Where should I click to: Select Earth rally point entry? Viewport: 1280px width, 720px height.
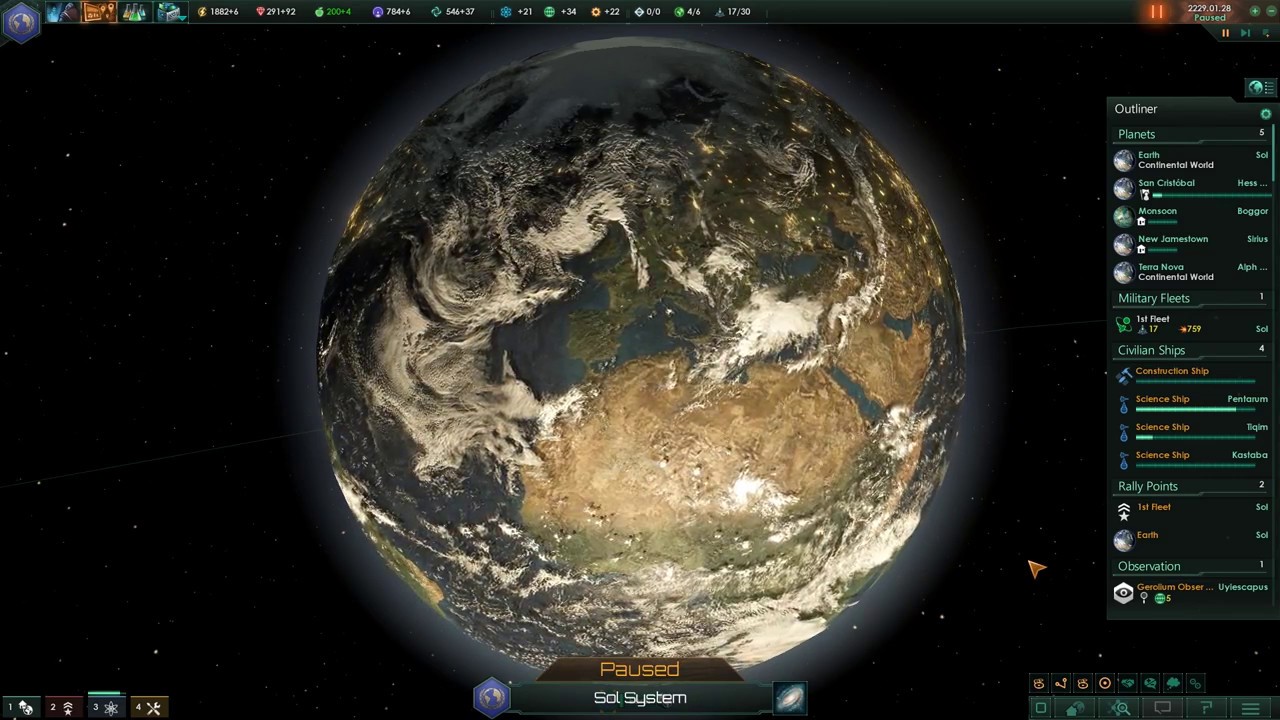click(x=1191, y=540)
